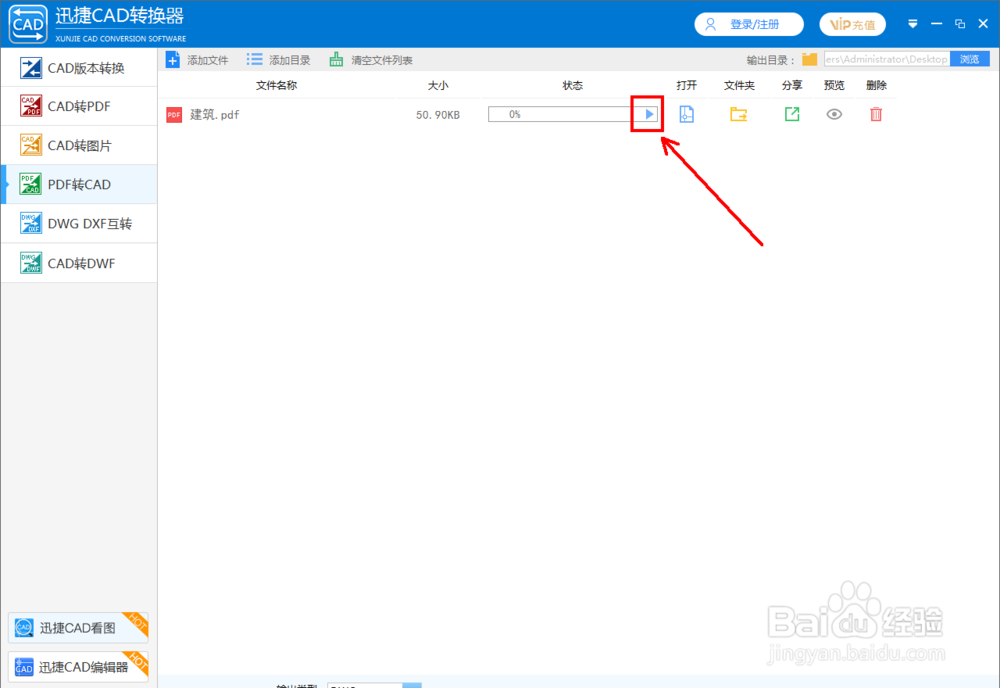Click the 迅捷CAD转换器 app logo
This screenshot has height=688, width=1000.
pyautogui.click(x=28, y=24)
